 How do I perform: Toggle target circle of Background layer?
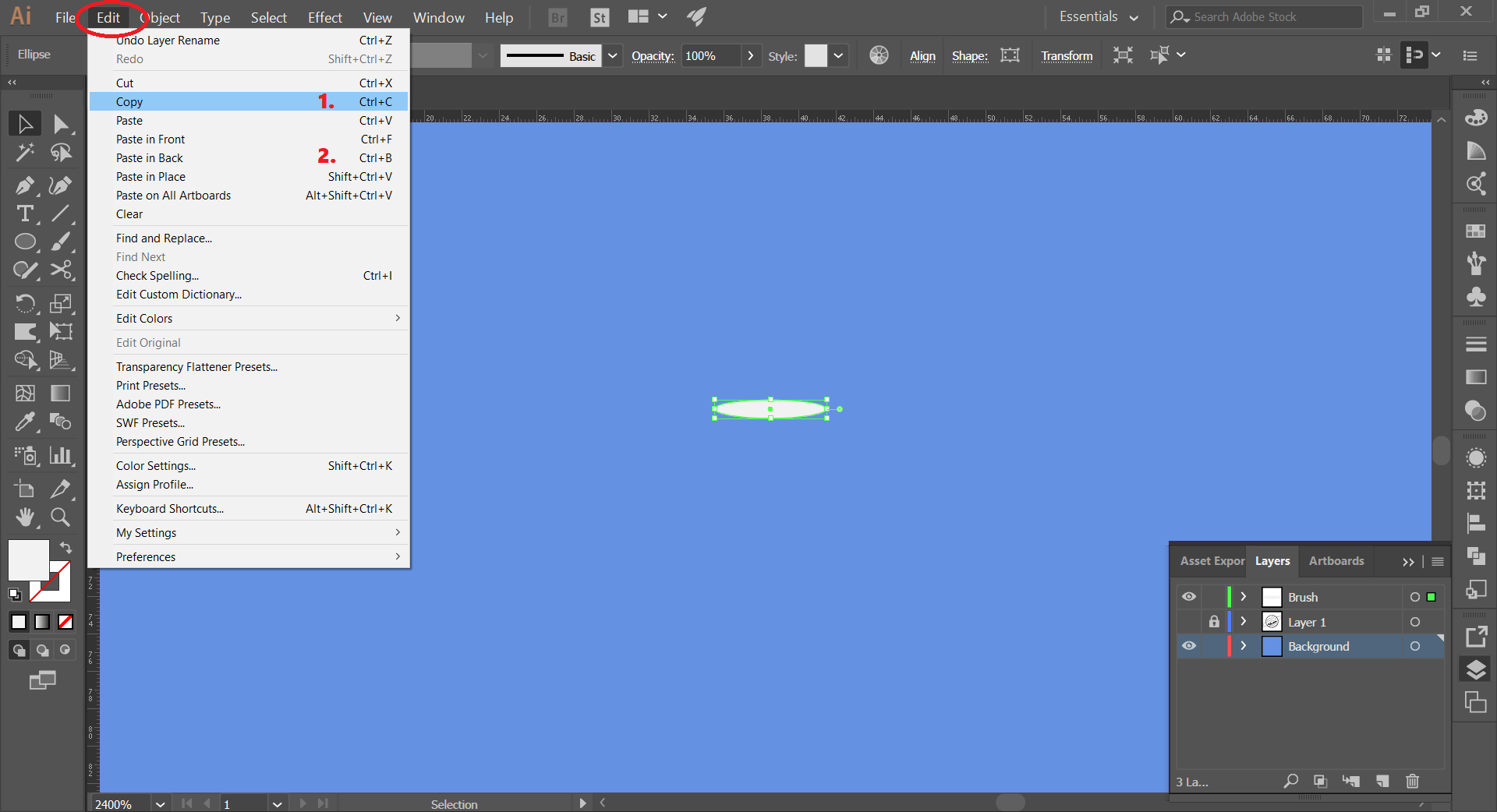coord(1414,646)
